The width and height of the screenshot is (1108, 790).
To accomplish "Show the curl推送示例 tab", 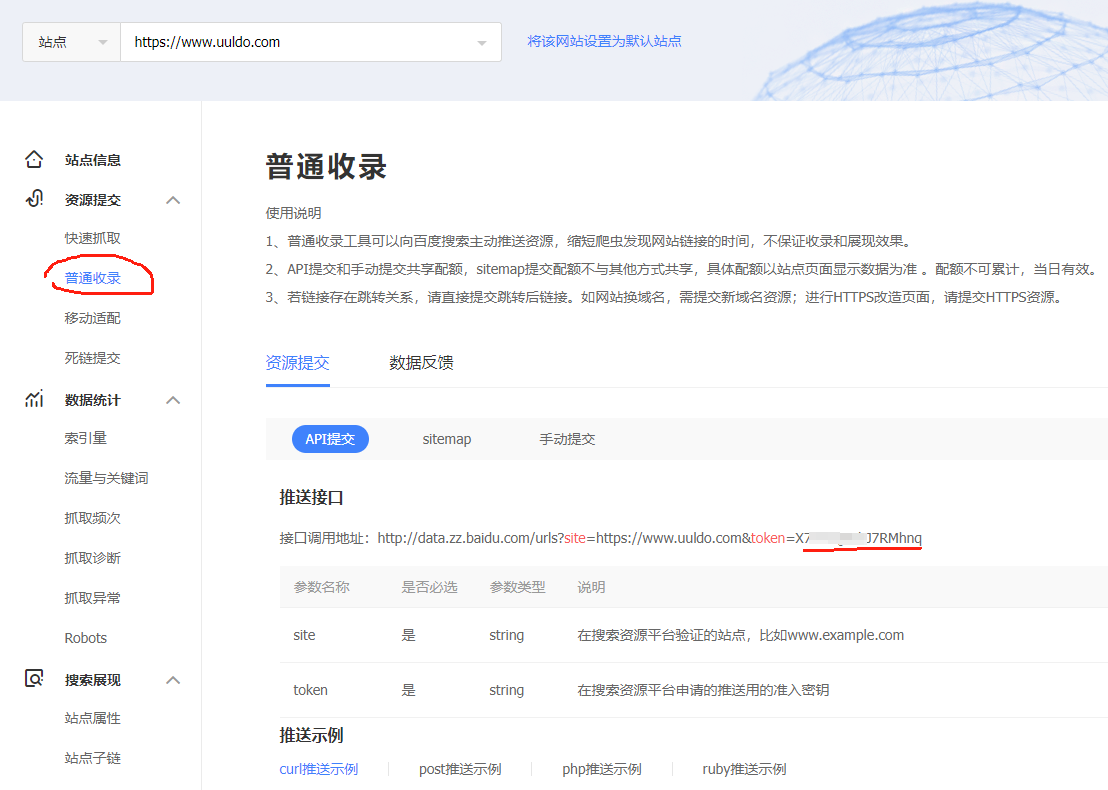I will click(319, 769).
